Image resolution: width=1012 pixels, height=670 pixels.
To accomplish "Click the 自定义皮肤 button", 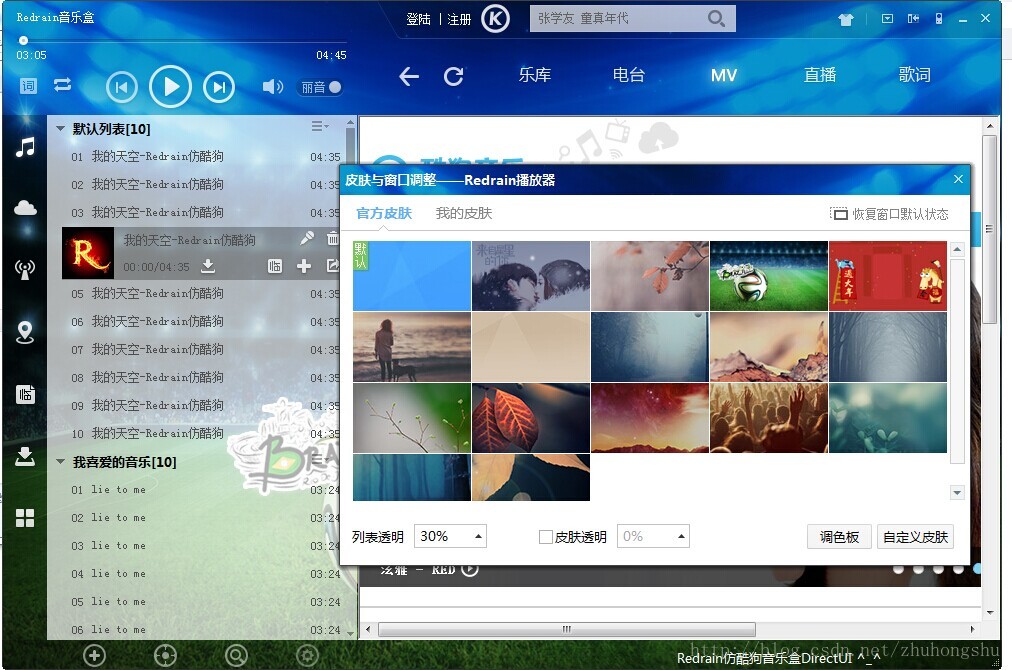I will tap(915, 537).
